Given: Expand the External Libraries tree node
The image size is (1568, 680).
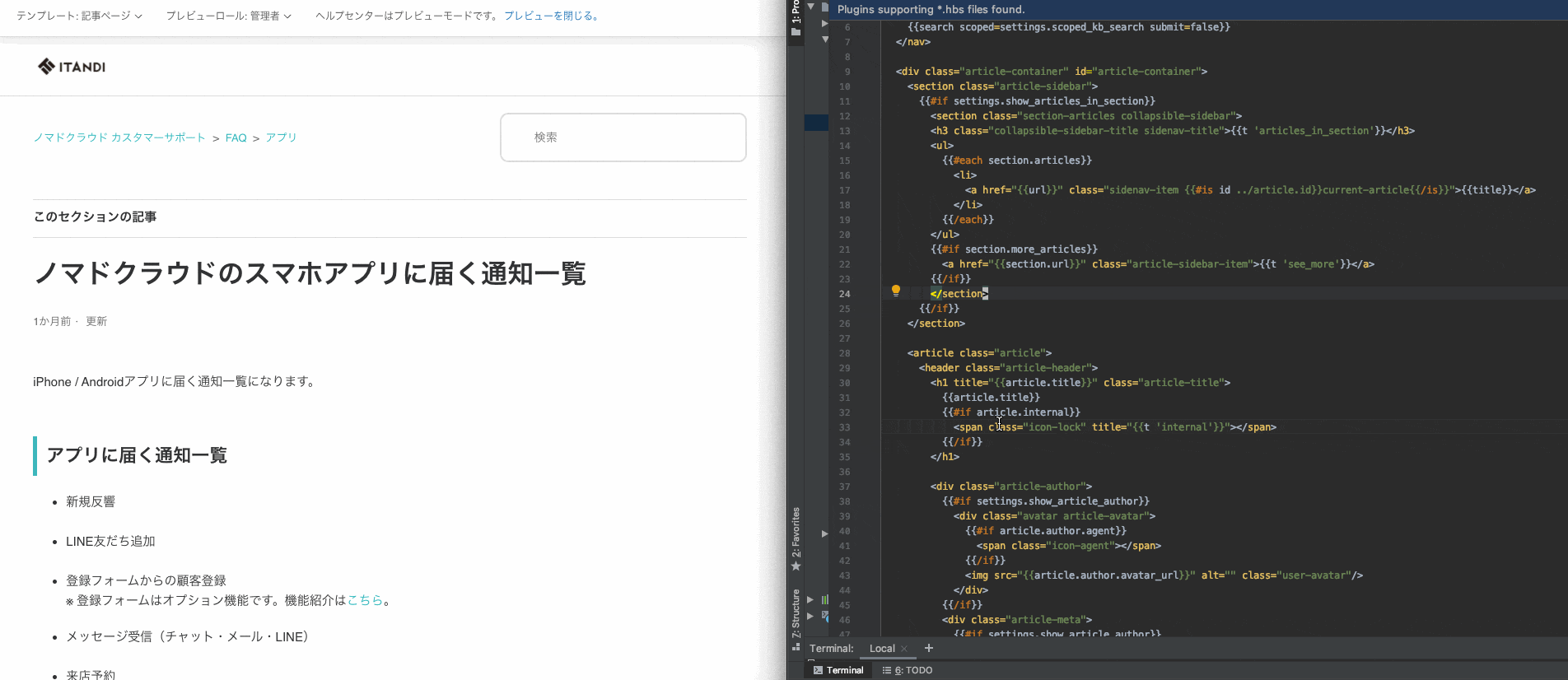Looking at the screenshot, I should [x=811, y=599].
